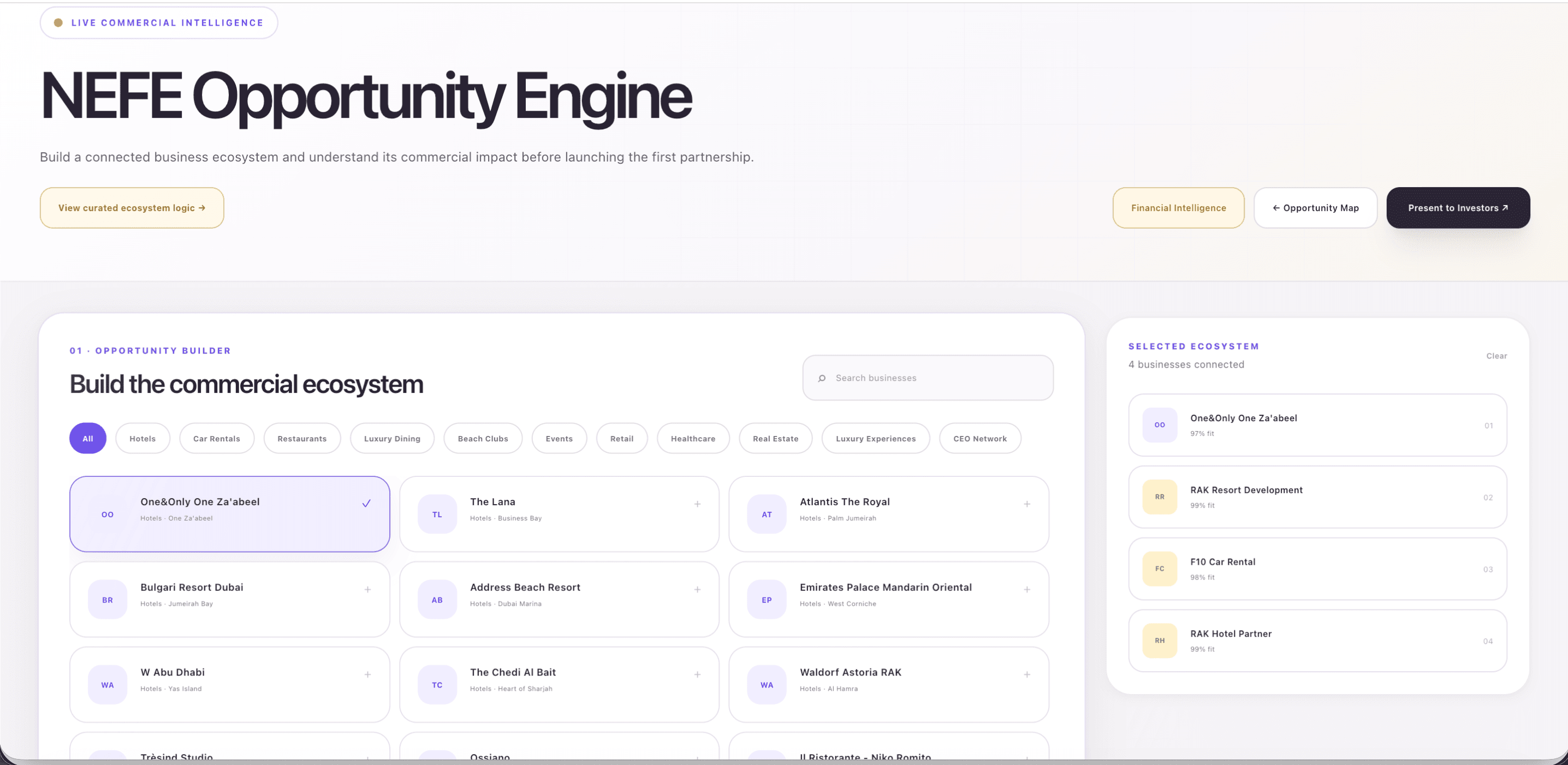Screen dimensions: 1568x765
Task: Open RAK Resort Development ecosystem entry
Action: 1317,497
